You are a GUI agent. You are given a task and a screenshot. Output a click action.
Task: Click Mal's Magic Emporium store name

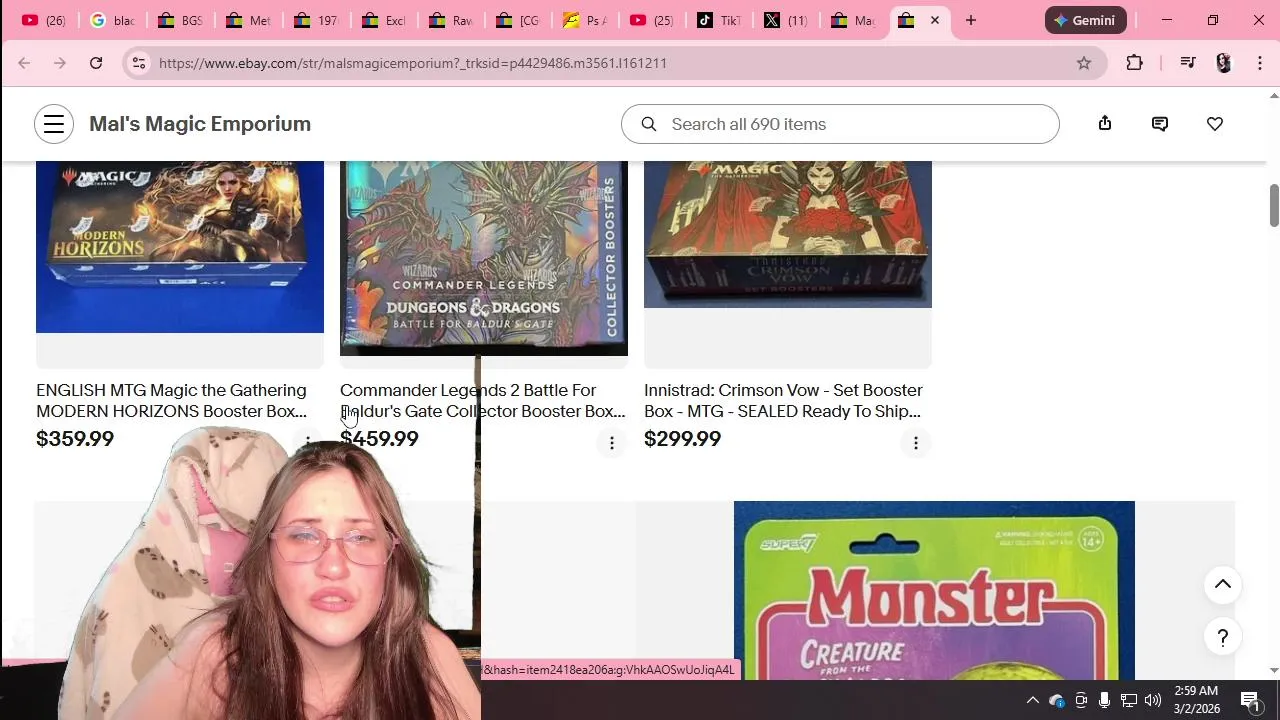(200, 124)
